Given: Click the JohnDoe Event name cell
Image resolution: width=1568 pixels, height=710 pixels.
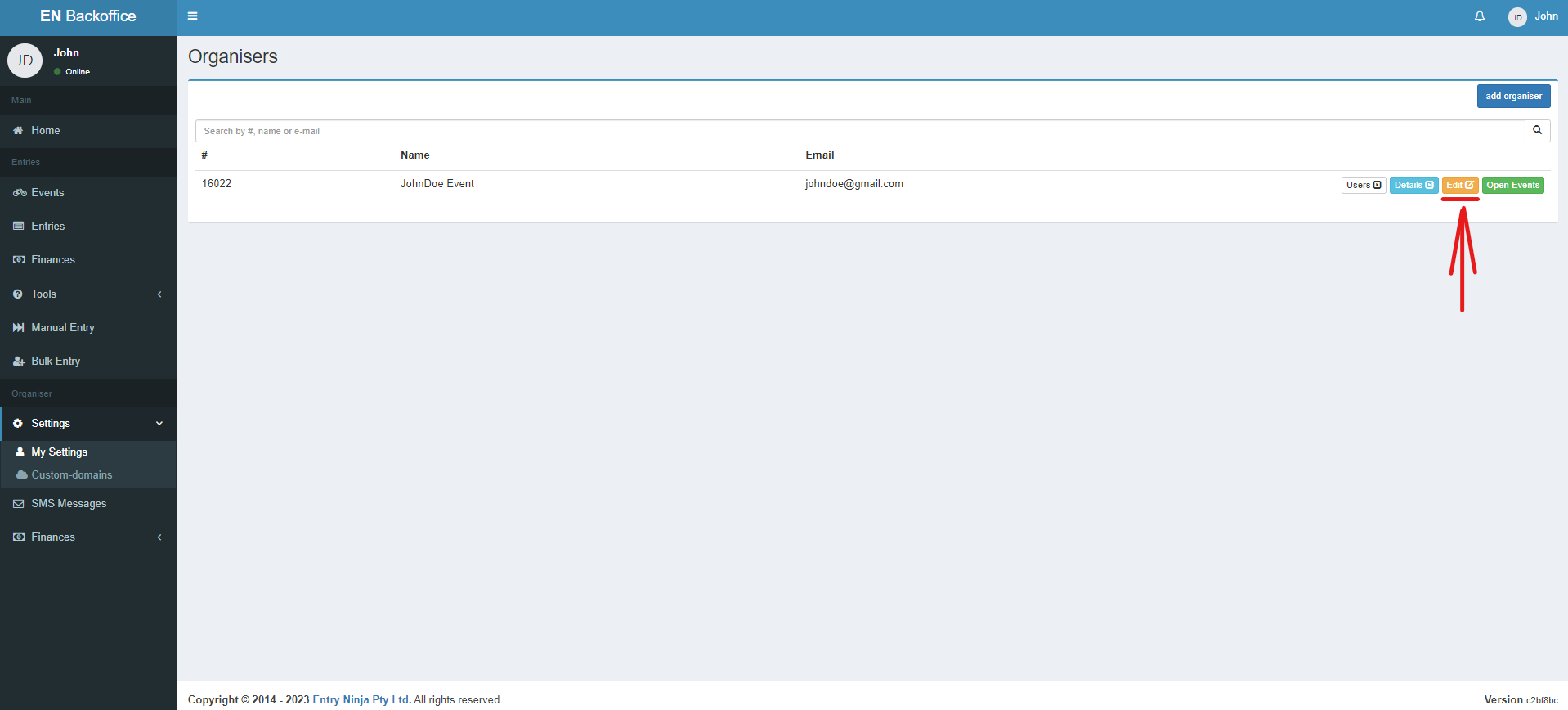Looking at the screenshot, I should coord(437,184).
